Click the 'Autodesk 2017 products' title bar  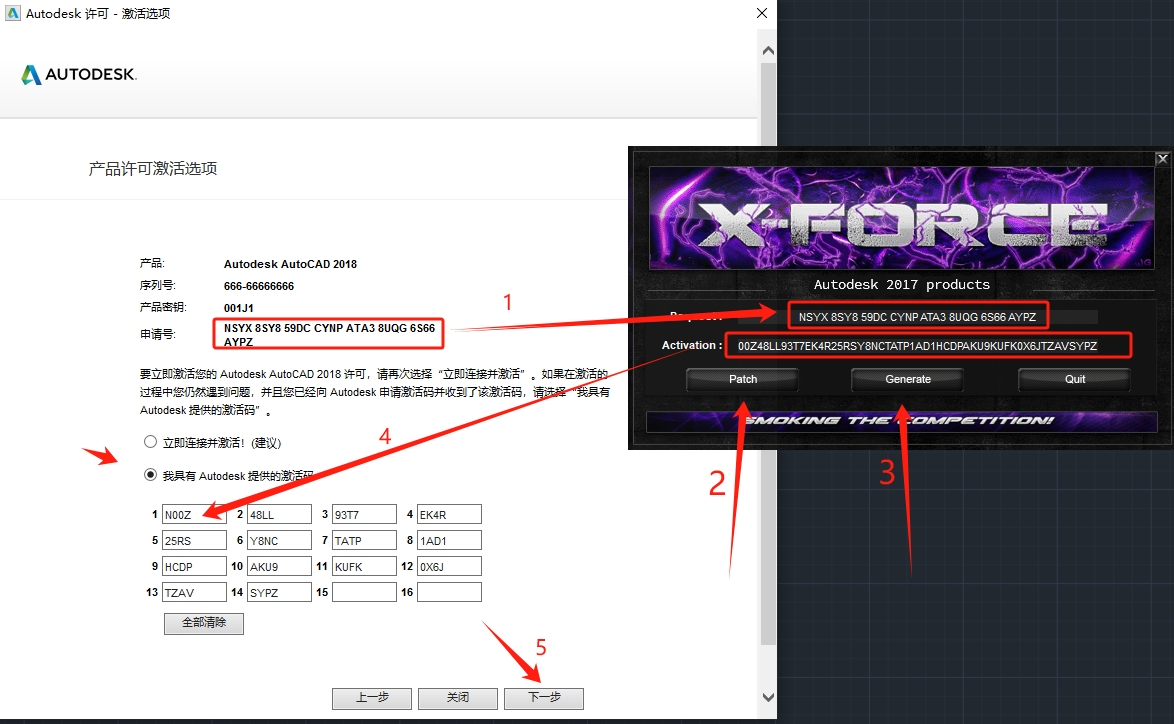[x=900, y=284]
